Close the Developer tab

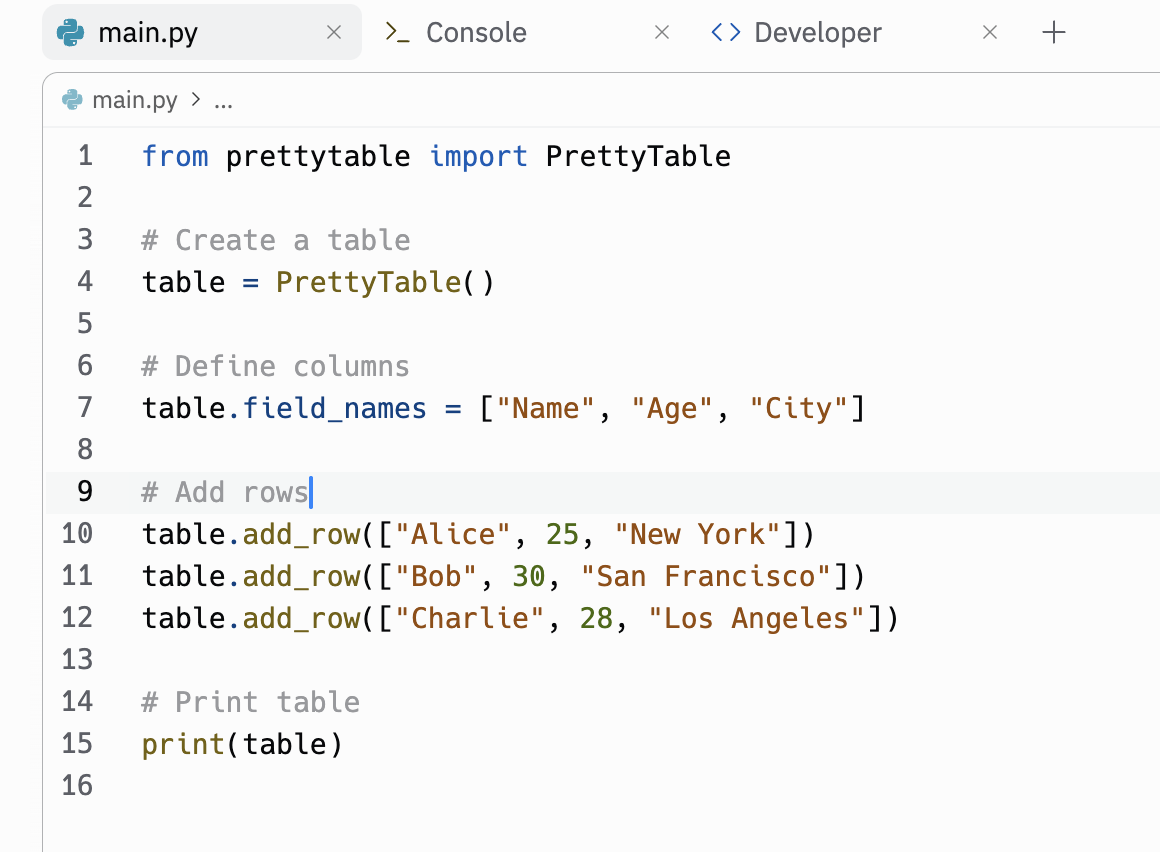click(990, 33)
